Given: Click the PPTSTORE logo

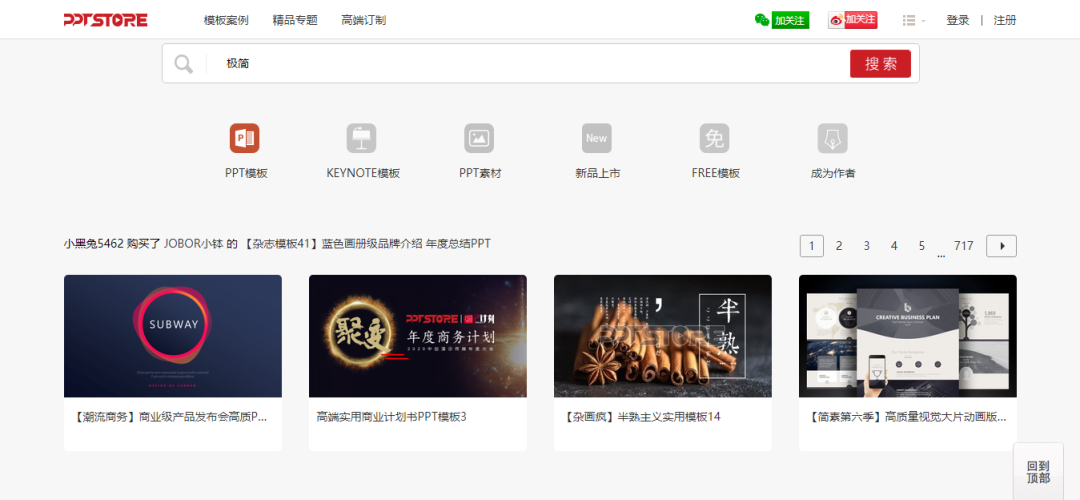Looking at the screenshot, I should coord(105,20).
